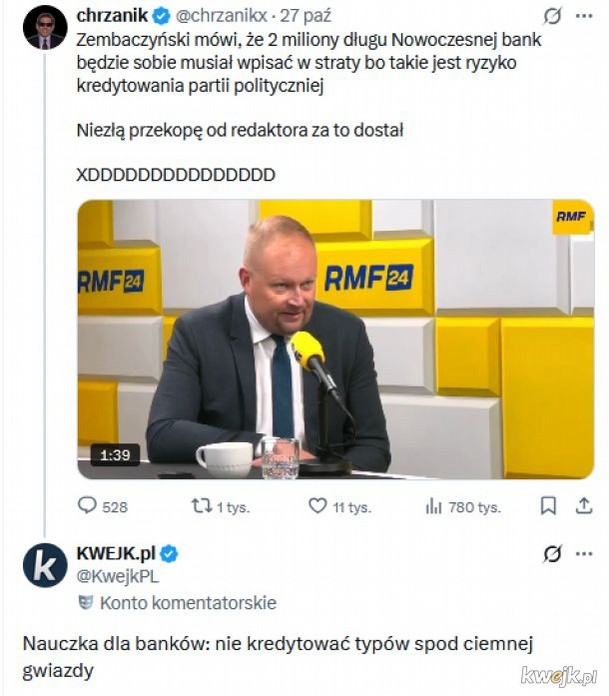Click the KWEJK.pl profile avatar
Image resolution: width=609 pixels, height=696 pixels.
tap(45, 566)
